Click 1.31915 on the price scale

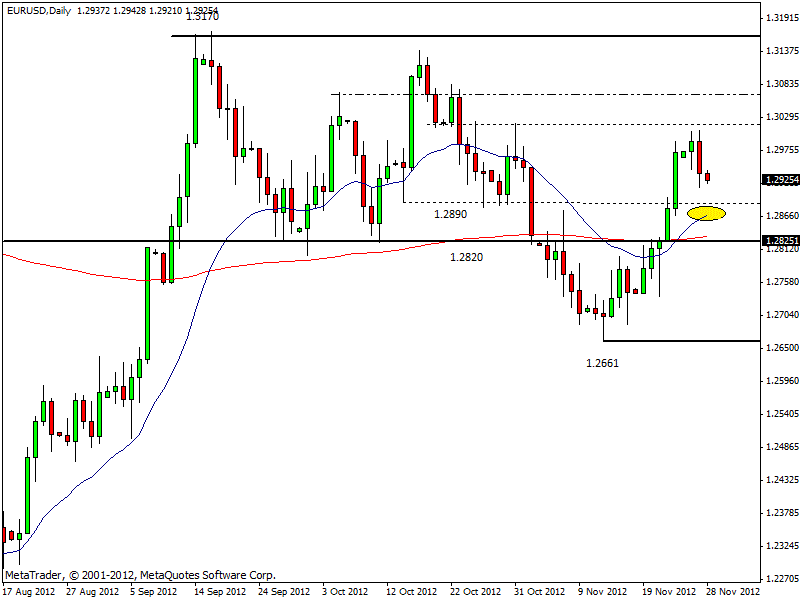coord(780,18)
